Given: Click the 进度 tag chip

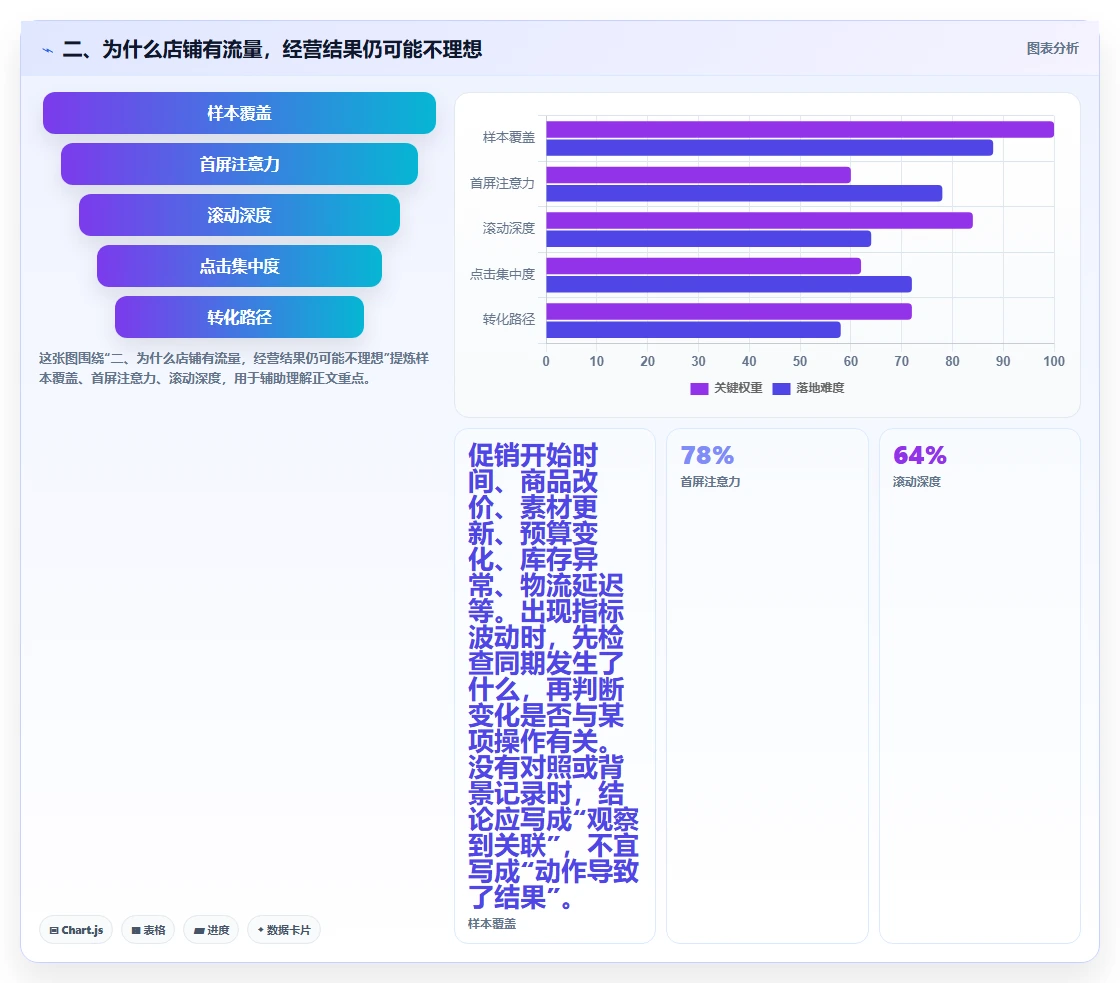Looking at the screenshot, I should click(211, 930).
